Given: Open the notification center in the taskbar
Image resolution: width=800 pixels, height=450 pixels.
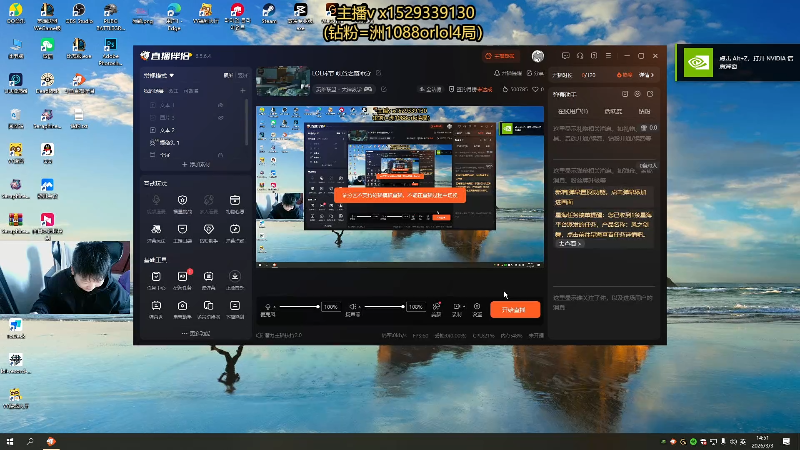Looking at the screenshot, I should click(x=786, y=441).
